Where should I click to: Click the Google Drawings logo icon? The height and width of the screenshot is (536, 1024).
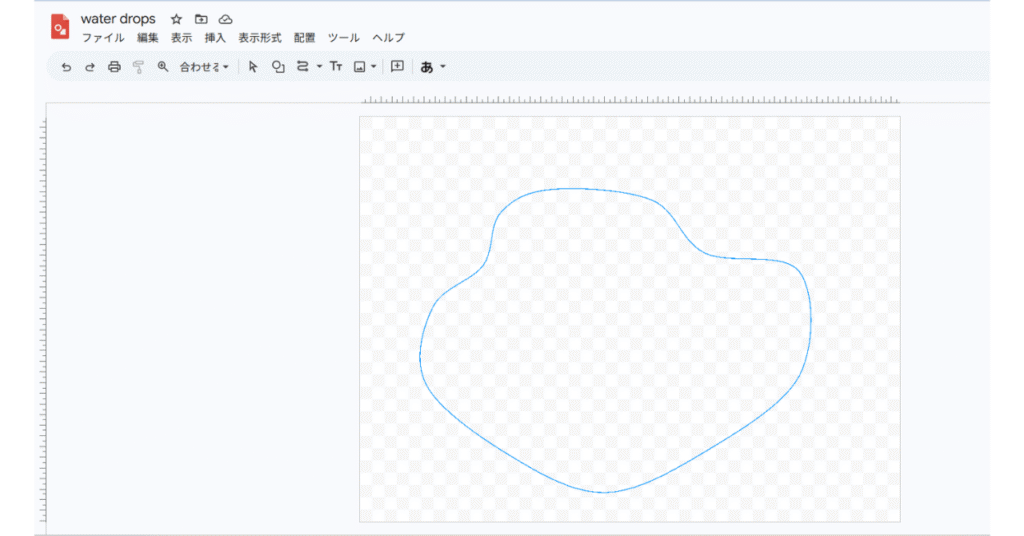pos(60,27)
